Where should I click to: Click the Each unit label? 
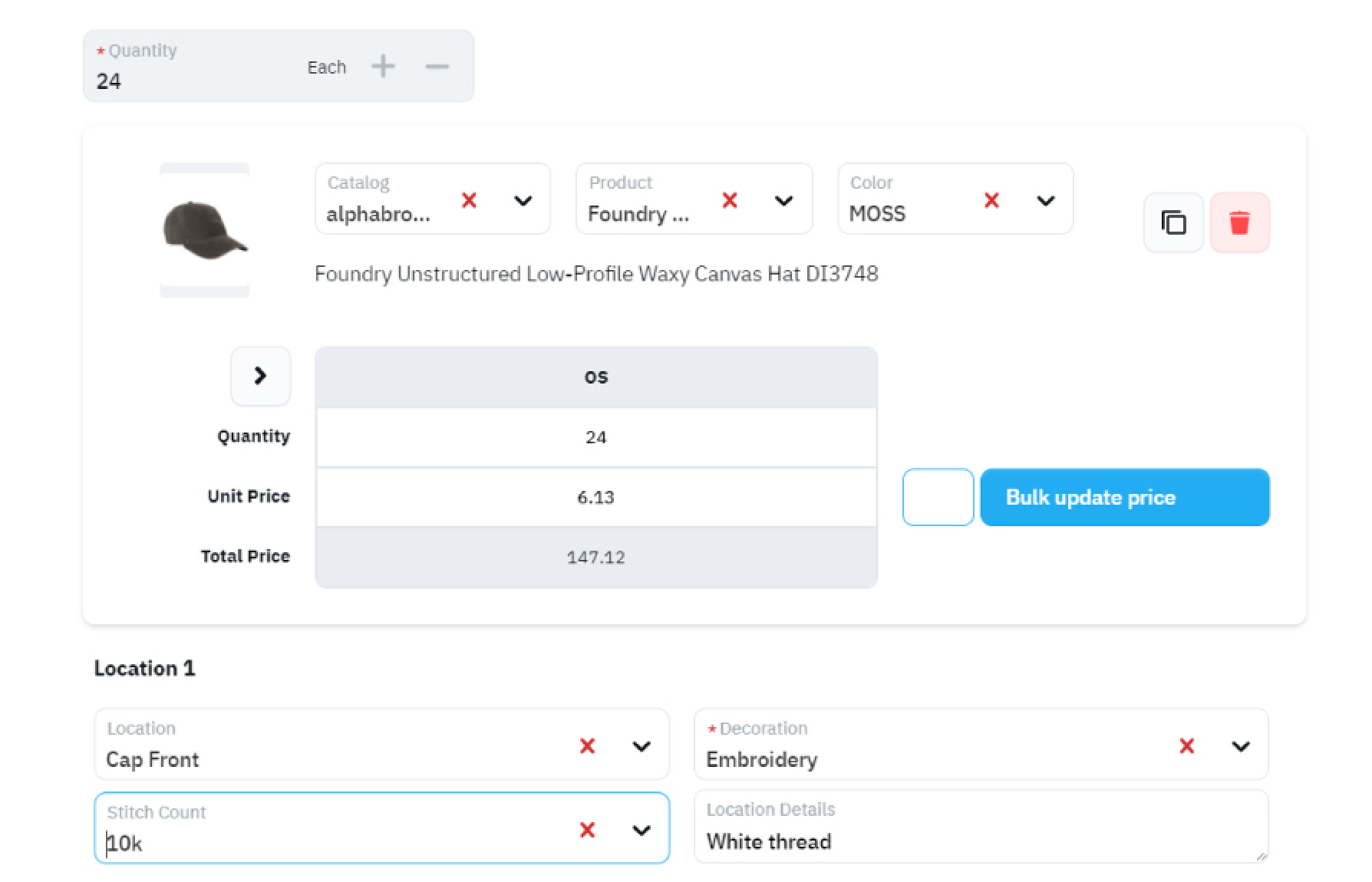point(327,67)
